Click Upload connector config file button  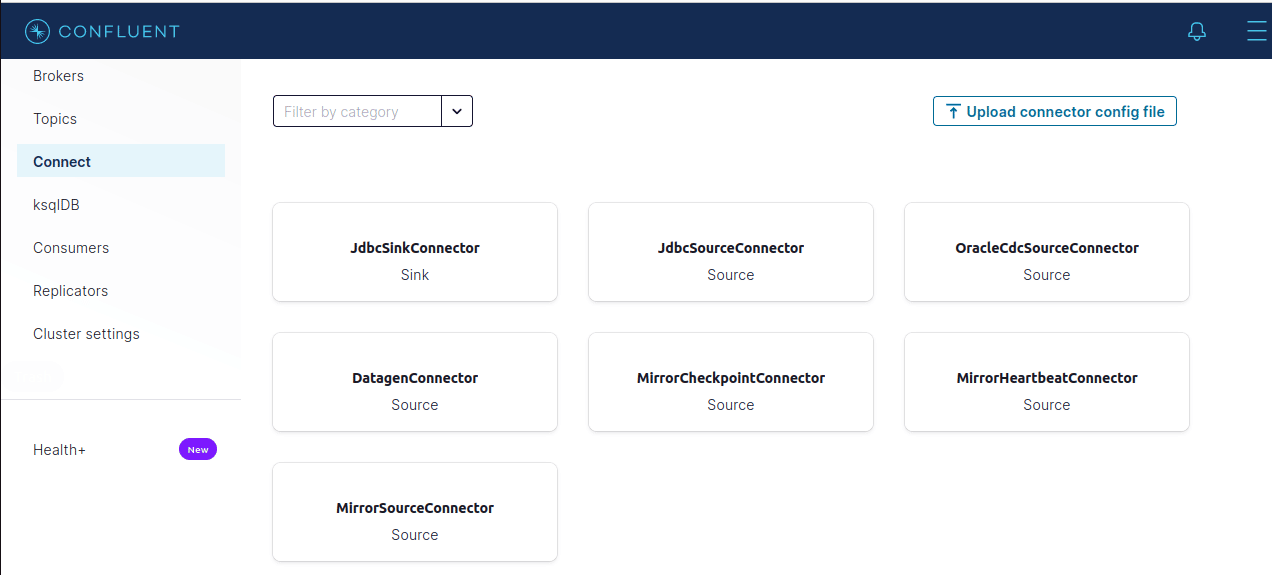(x=1055, y=111)
